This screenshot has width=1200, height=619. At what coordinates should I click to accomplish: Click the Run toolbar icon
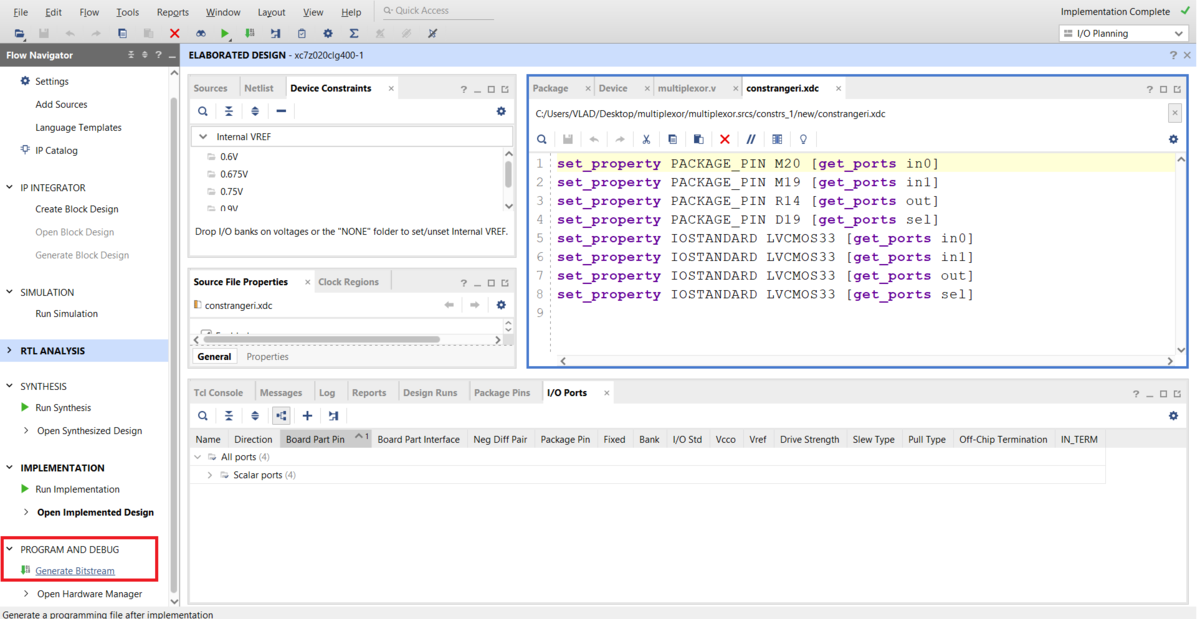pyautogui.click(x=224, y=33)
